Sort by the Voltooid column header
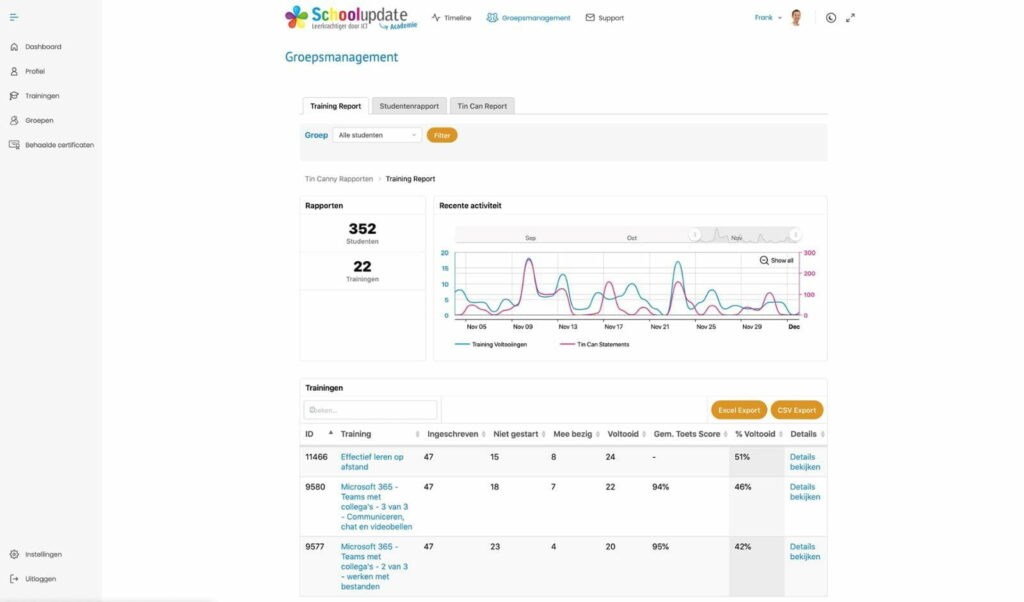Screen dimensions: 1024x602 pyautogui.click(x=626, y=434)
